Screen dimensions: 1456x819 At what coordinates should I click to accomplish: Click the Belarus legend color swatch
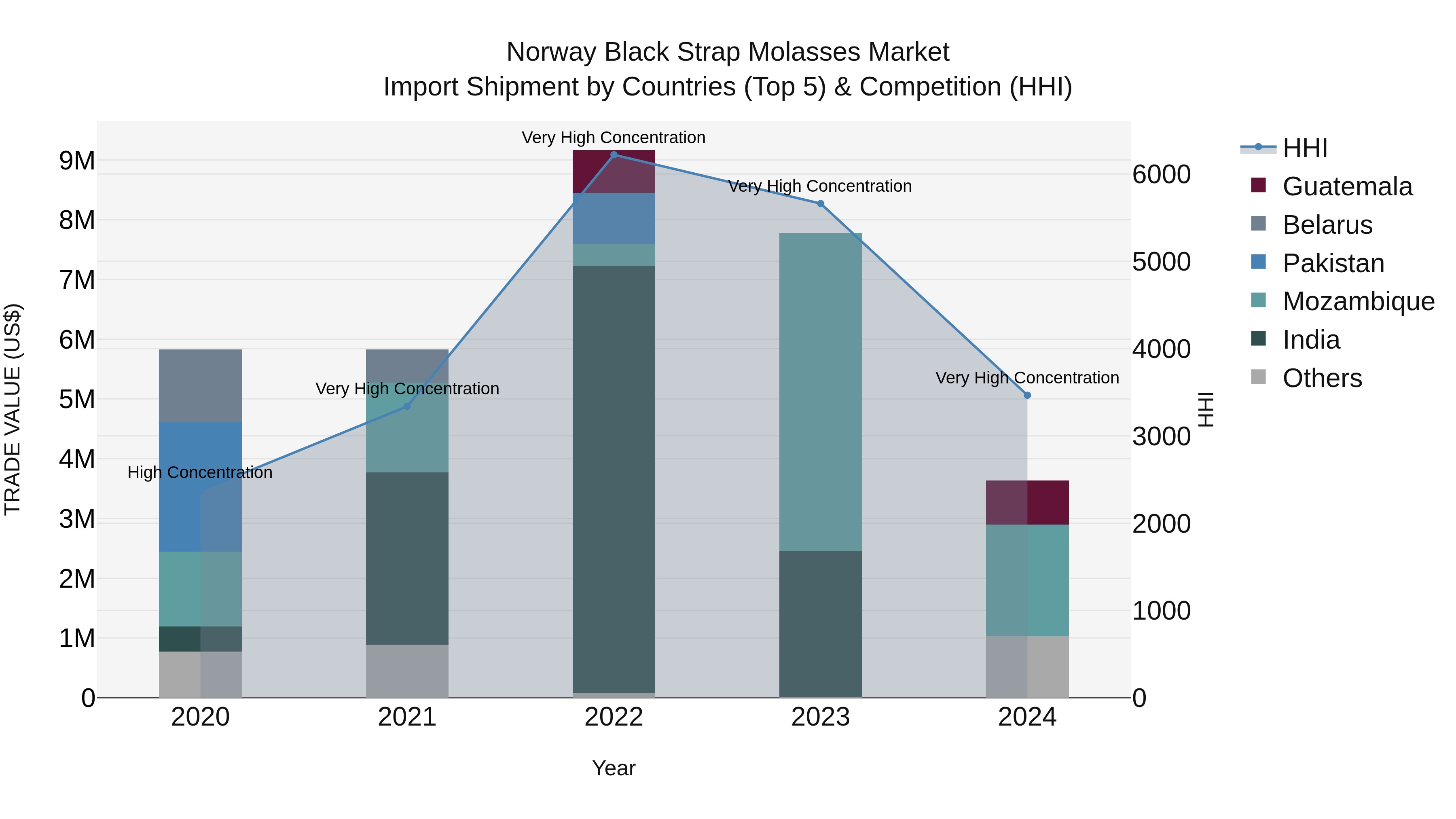click(1258, 224)
